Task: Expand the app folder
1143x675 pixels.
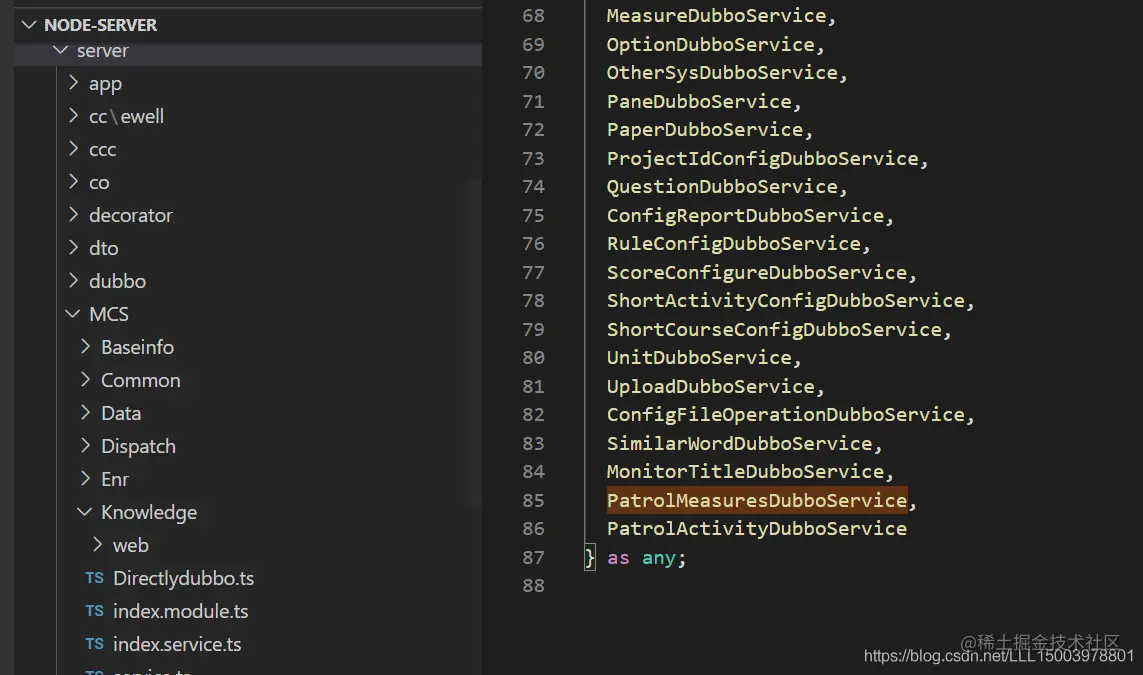Action: 73,83
